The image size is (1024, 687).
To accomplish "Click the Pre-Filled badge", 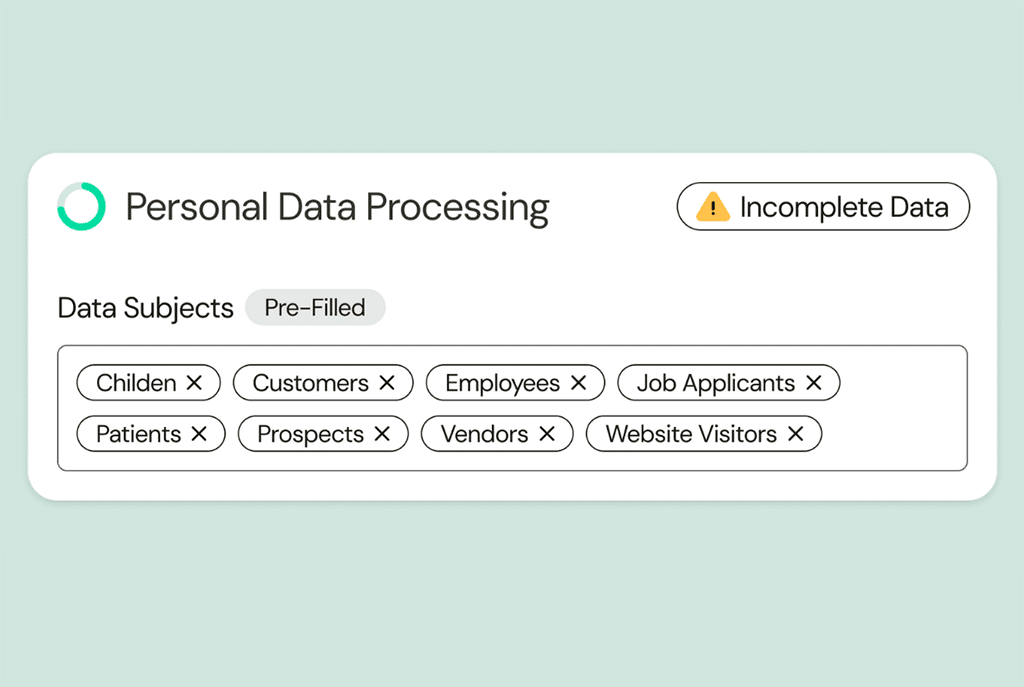I will tap(314, 308).
